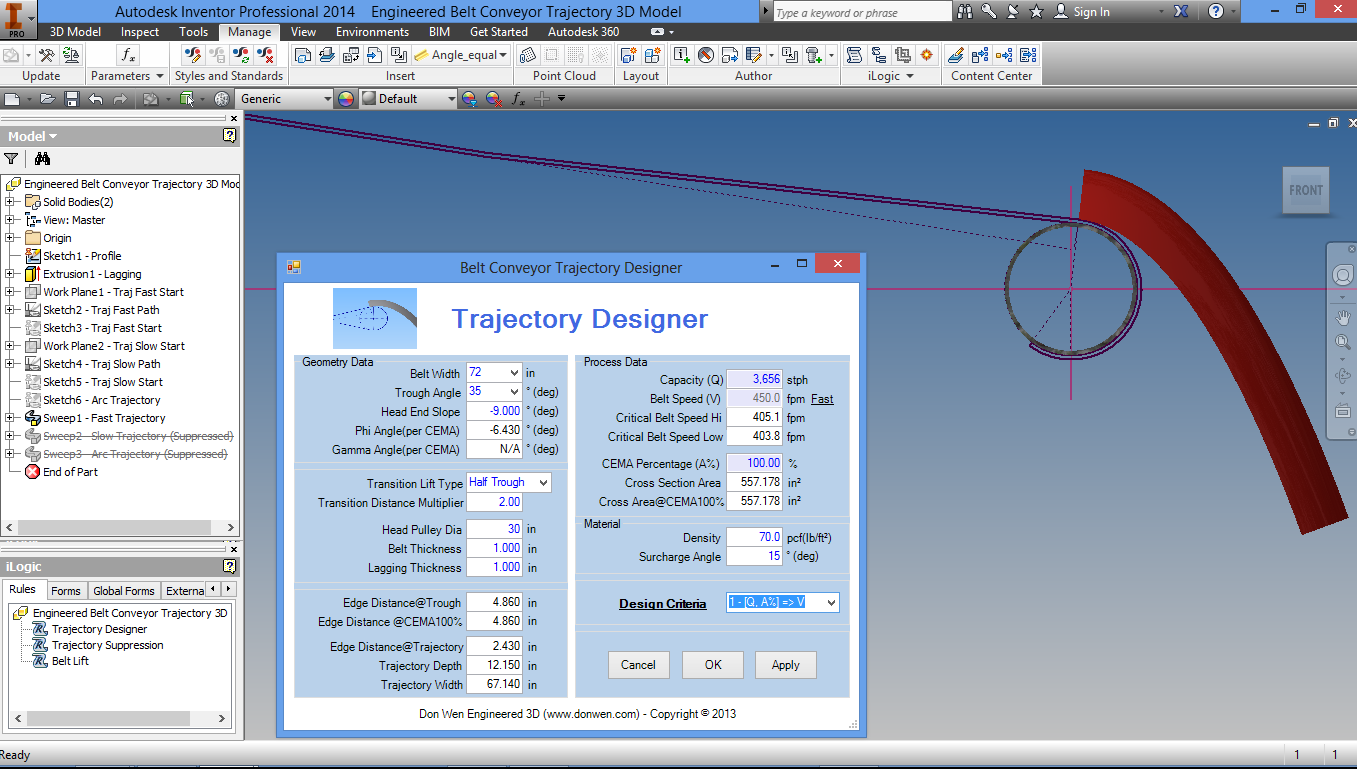Click the Import icon in Insert panel

[374, 55]
